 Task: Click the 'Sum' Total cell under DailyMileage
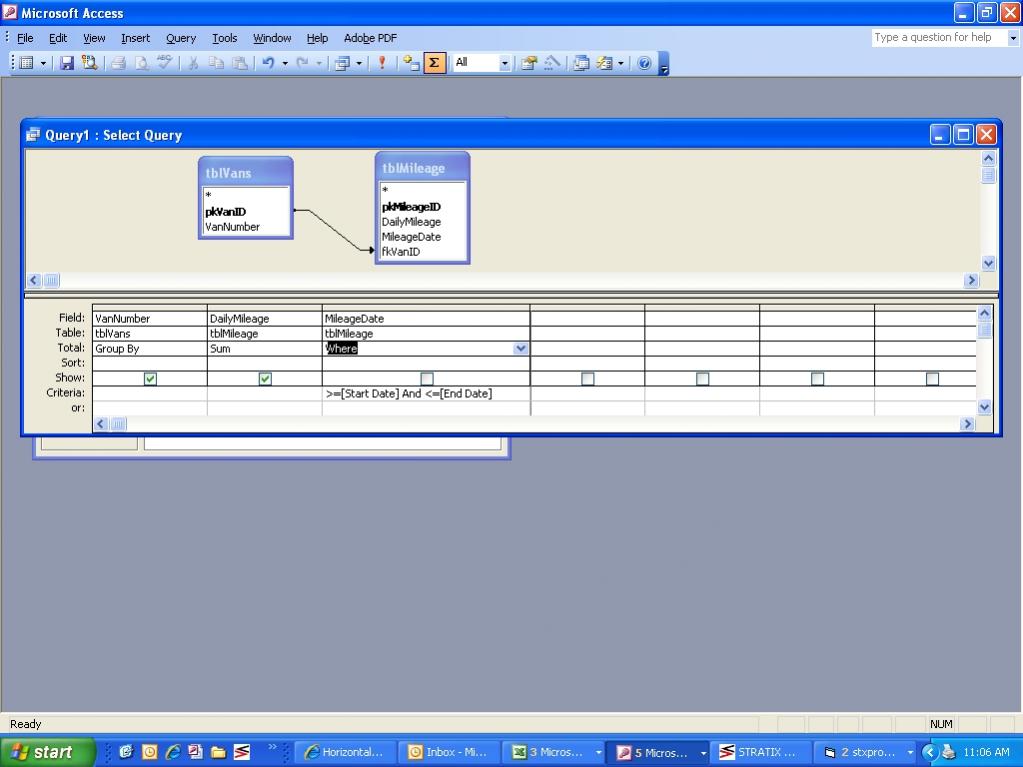tap(264, 348)
